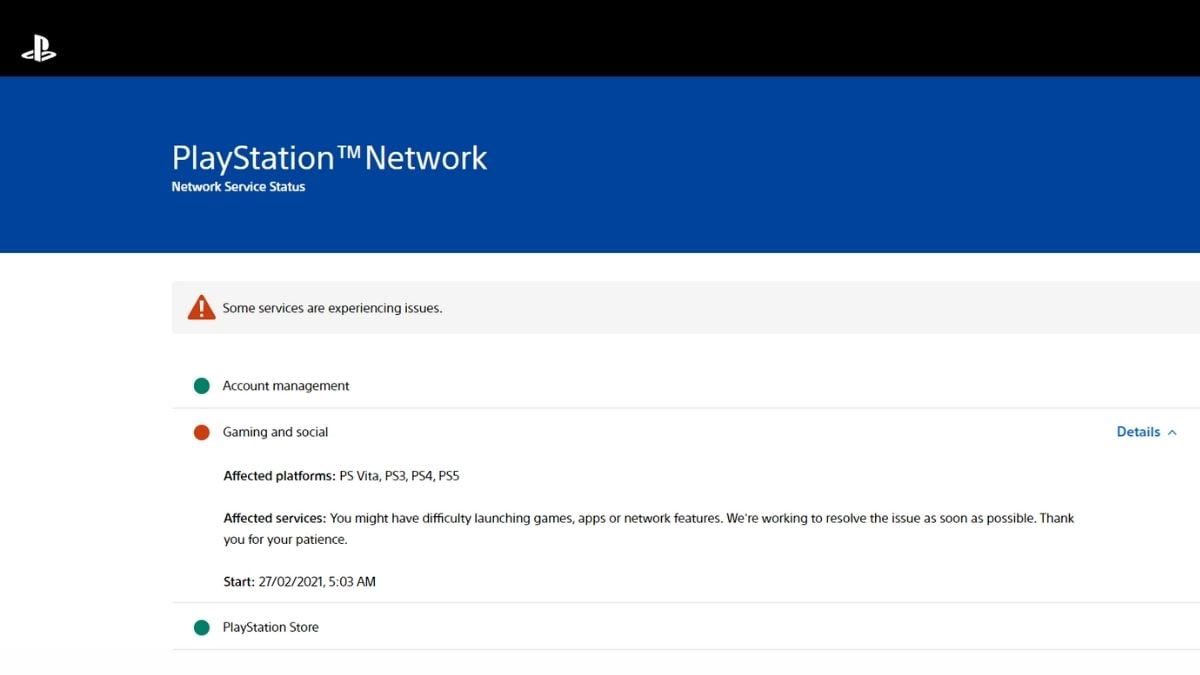
Task: Click the PlayStation Network heading
Action: tap(329, 158)
